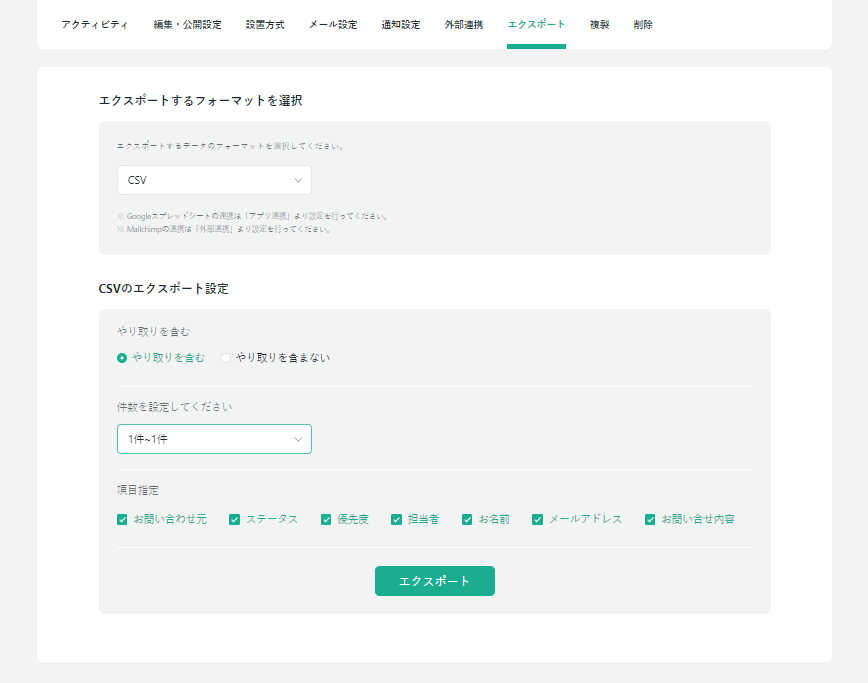Switch to the 設置方式 tab
The image size is (868, 683).
[266, 23]
